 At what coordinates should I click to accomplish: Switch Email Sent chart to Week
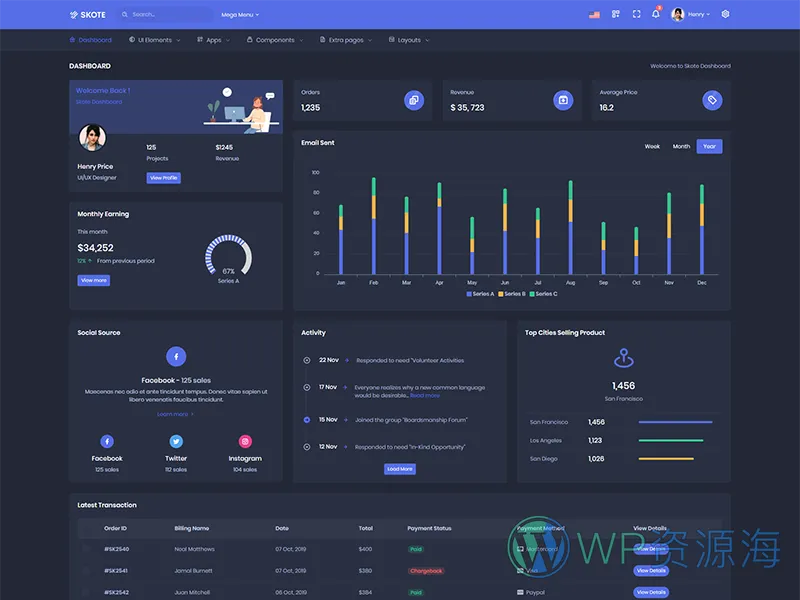click(652, 146)
